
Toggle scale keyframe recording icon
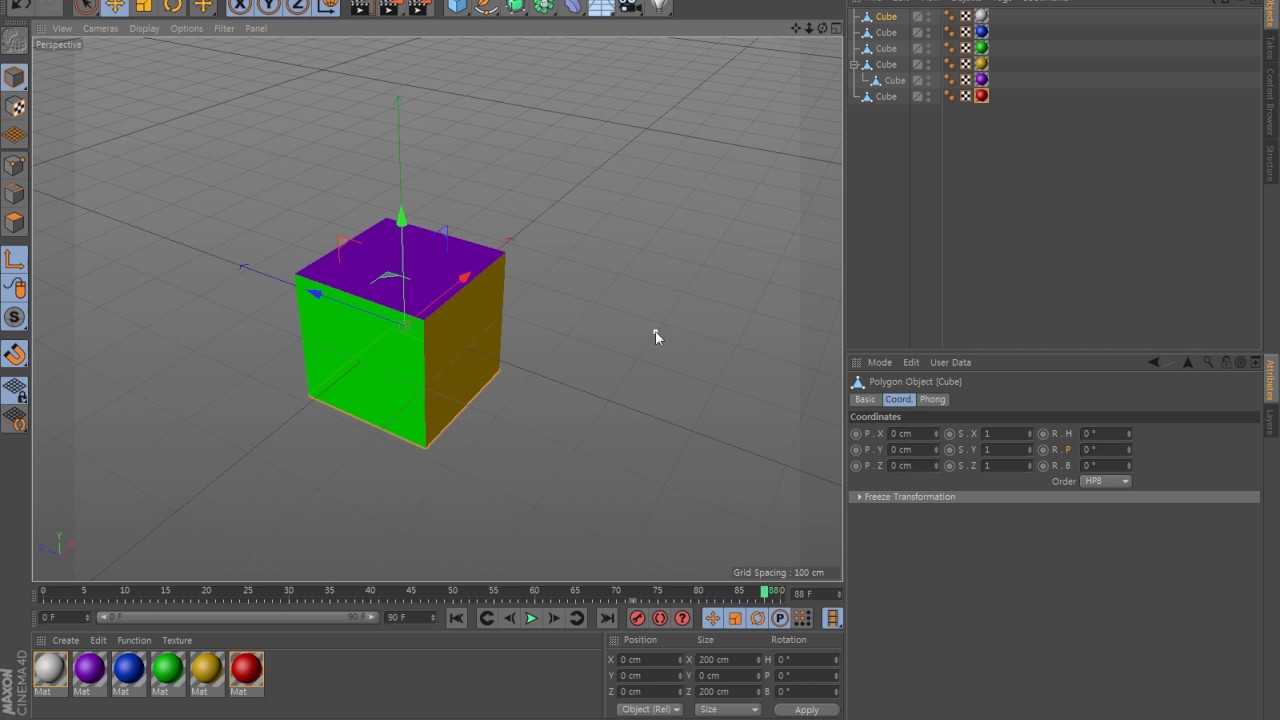click(x=735, y=618)
